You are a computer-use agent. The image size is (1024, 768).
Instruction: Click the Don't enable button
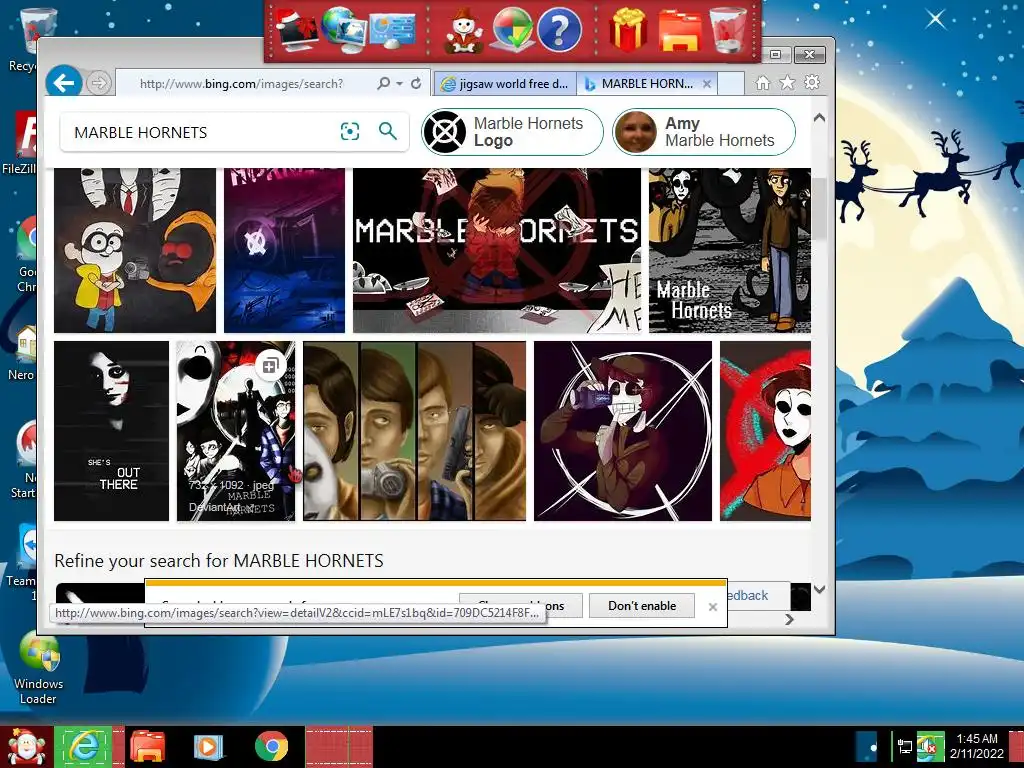(642, 606)
